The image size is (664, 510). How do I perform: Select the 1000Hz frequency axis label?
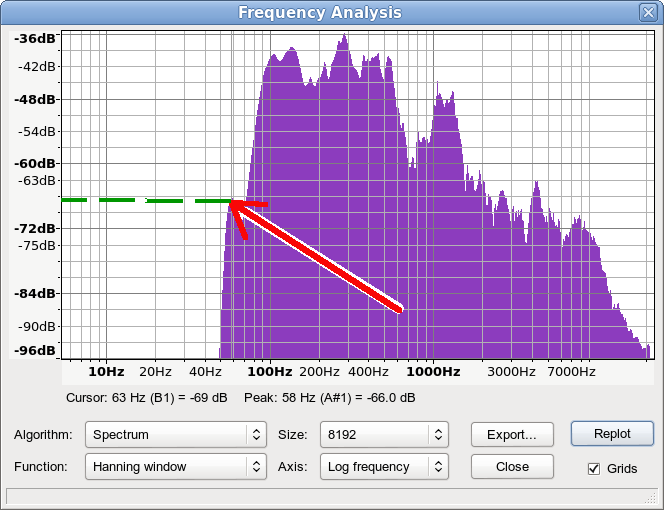click(431, 371)
